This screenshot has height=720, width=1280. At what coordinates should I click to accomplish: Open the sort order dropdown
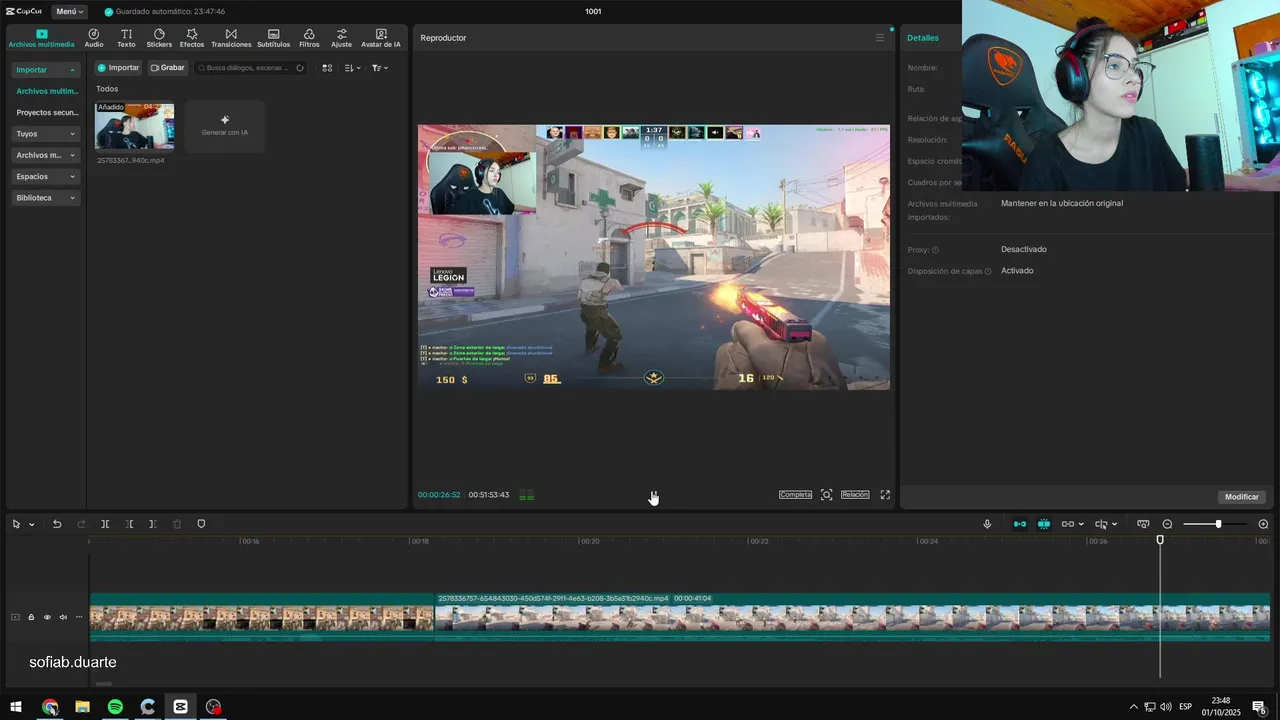coord(352,68)
